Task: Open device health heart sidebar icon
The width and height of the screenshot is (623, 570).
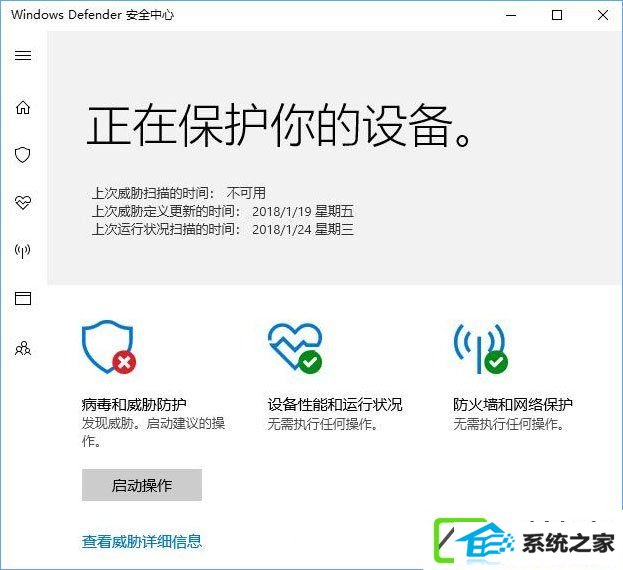Action: tap(23, 203)
